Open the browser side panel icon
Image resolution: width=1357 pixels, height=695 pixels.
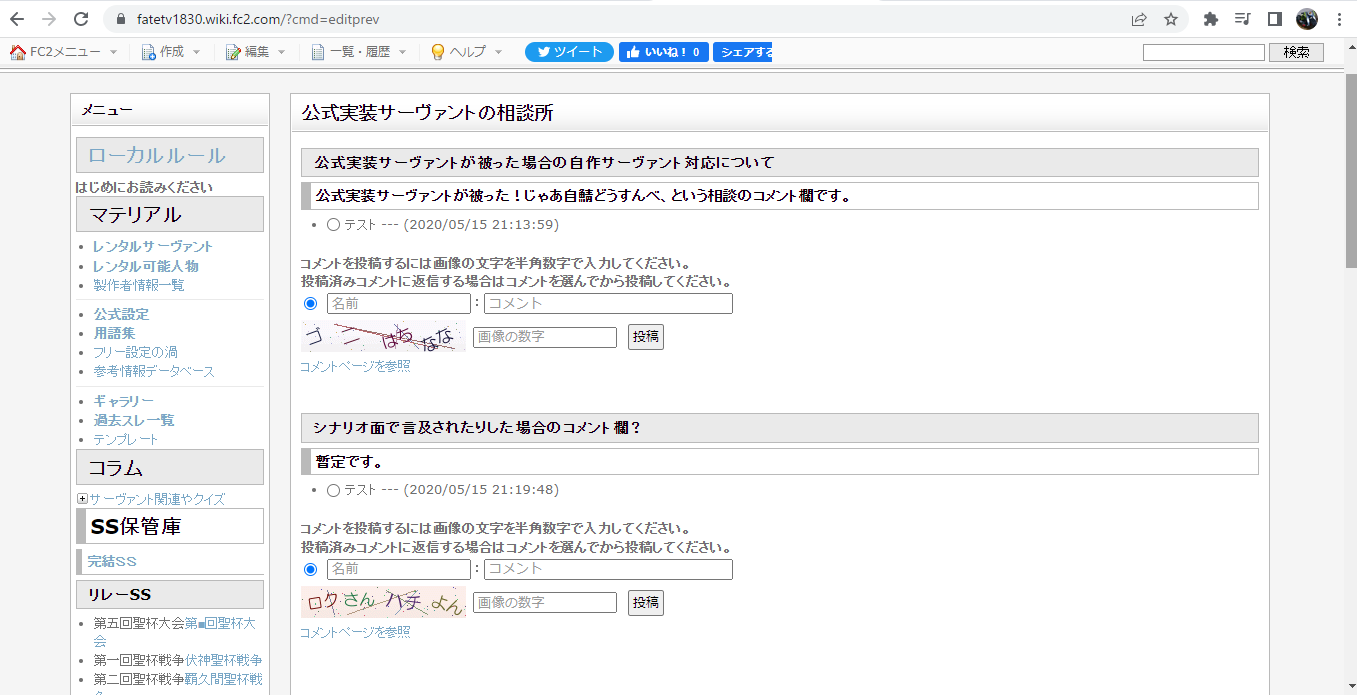click(x=1275, y=19)
